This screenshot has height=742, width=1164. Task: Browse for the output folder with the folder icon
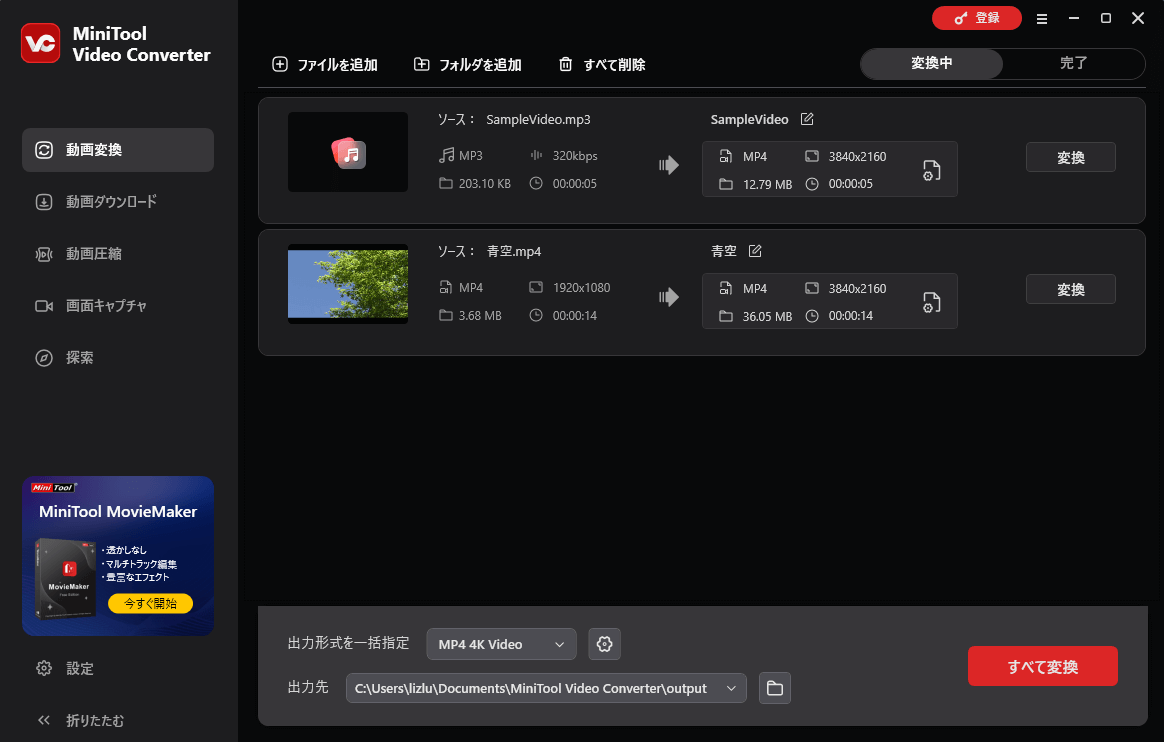[774, 688]
